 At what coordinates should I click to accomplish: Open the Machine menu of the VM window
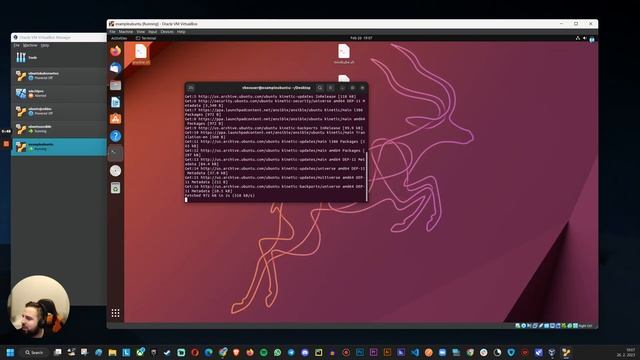(126, 31)
